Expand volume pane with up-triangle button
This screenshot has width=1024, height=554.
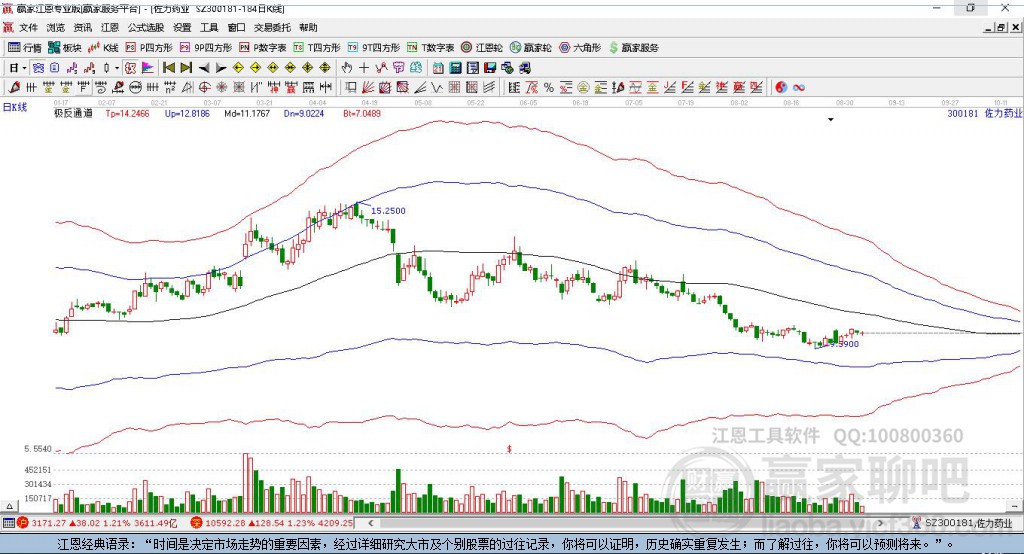coord(9,506)
